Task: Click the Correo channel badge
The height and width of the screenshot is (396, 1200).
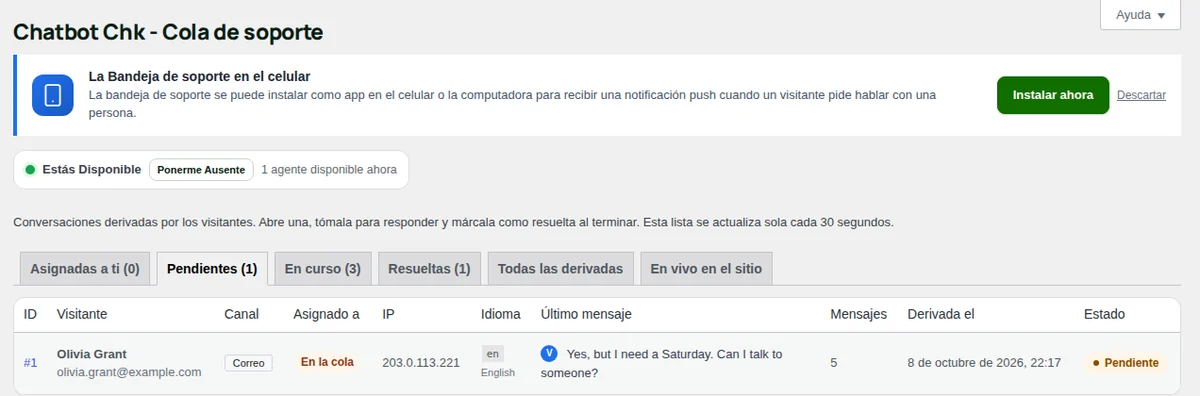Action: pyautogui.click(x=248, y=363)
